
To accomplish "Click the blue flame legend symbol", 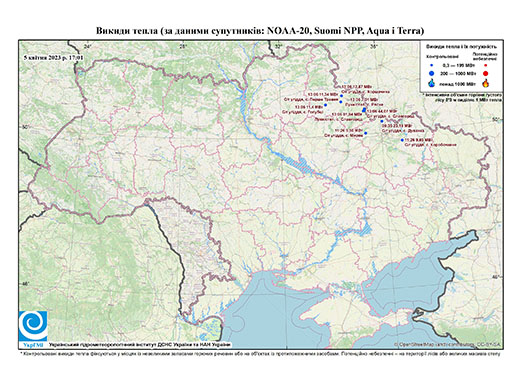I will click(x=432, y=83).
